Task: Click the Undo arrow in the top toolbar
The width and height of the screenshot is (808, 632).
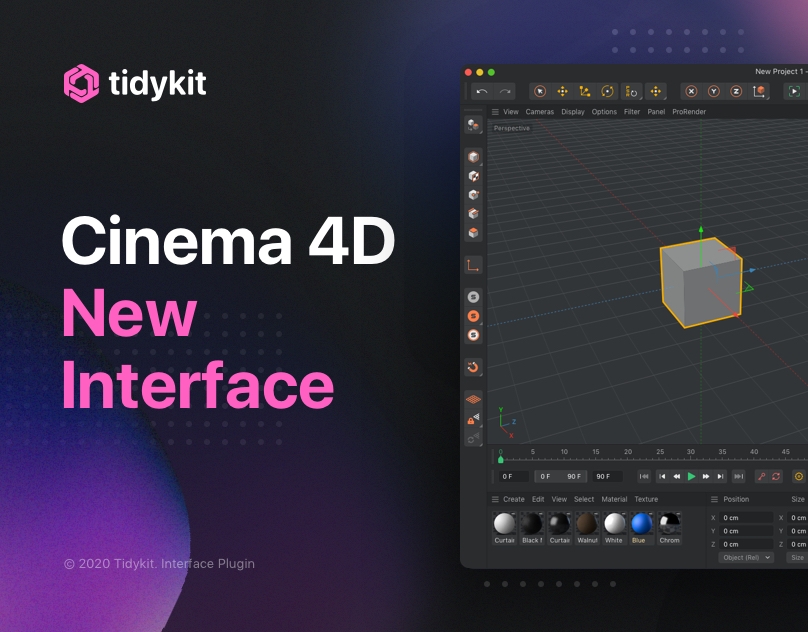Action: click(x=482, y=92)
